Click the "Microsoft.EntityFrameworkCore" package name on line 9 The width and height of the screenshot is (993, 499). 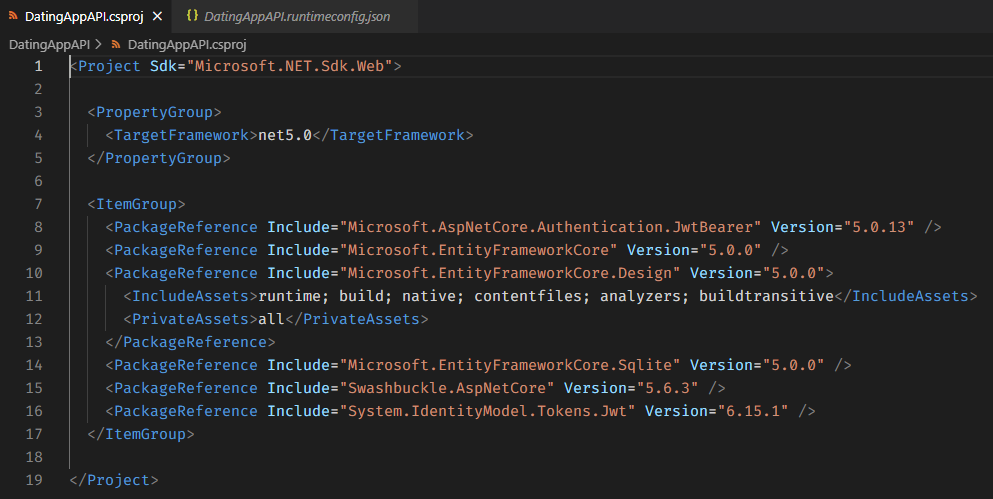tap(478, 250)
